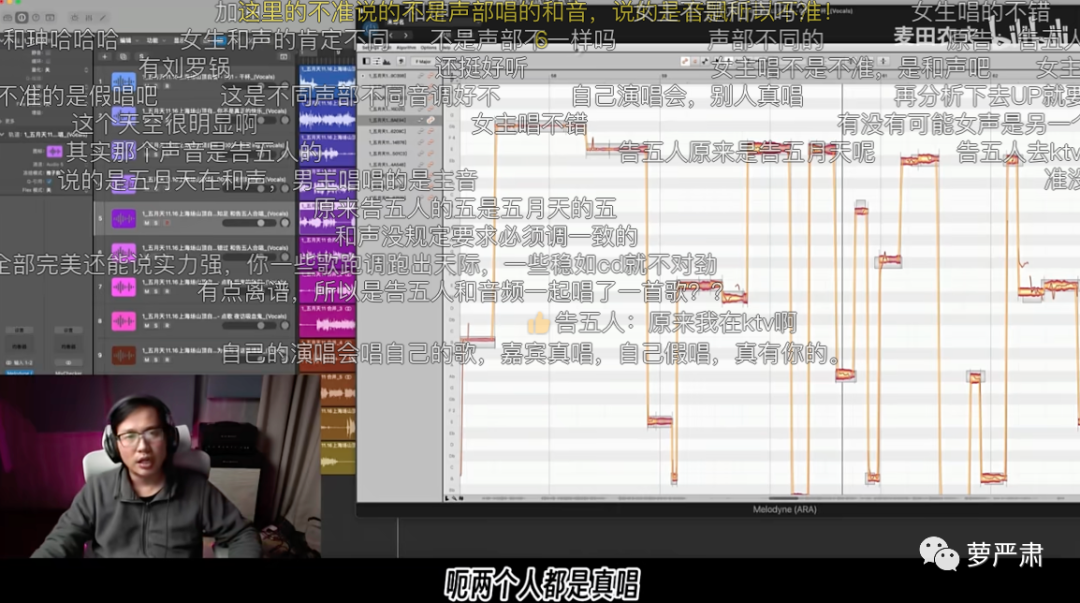Click the 输入 1-2 input slot
1080x603 pixels.
[20, 362]
